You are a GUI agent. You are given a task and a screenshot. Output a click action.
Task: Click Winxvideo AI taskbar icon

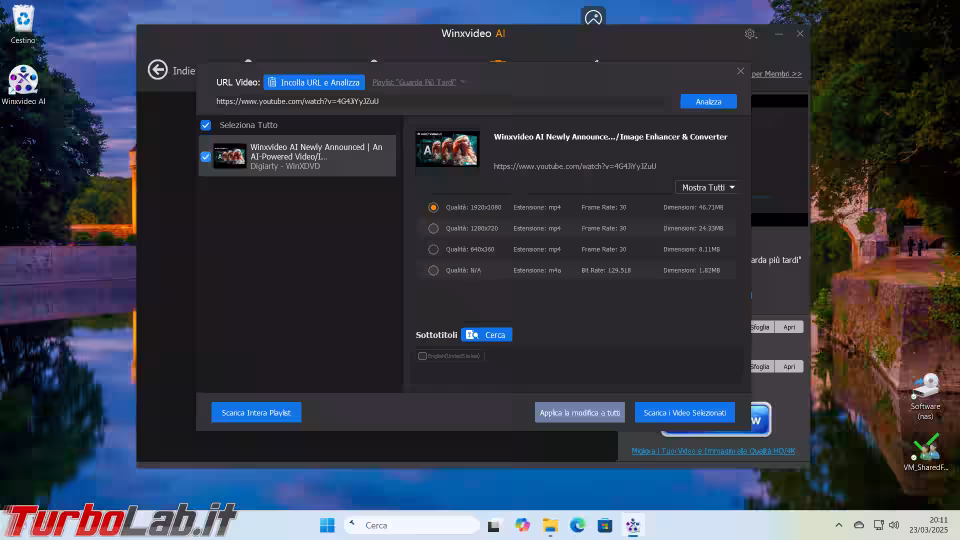tap(632, 525)
